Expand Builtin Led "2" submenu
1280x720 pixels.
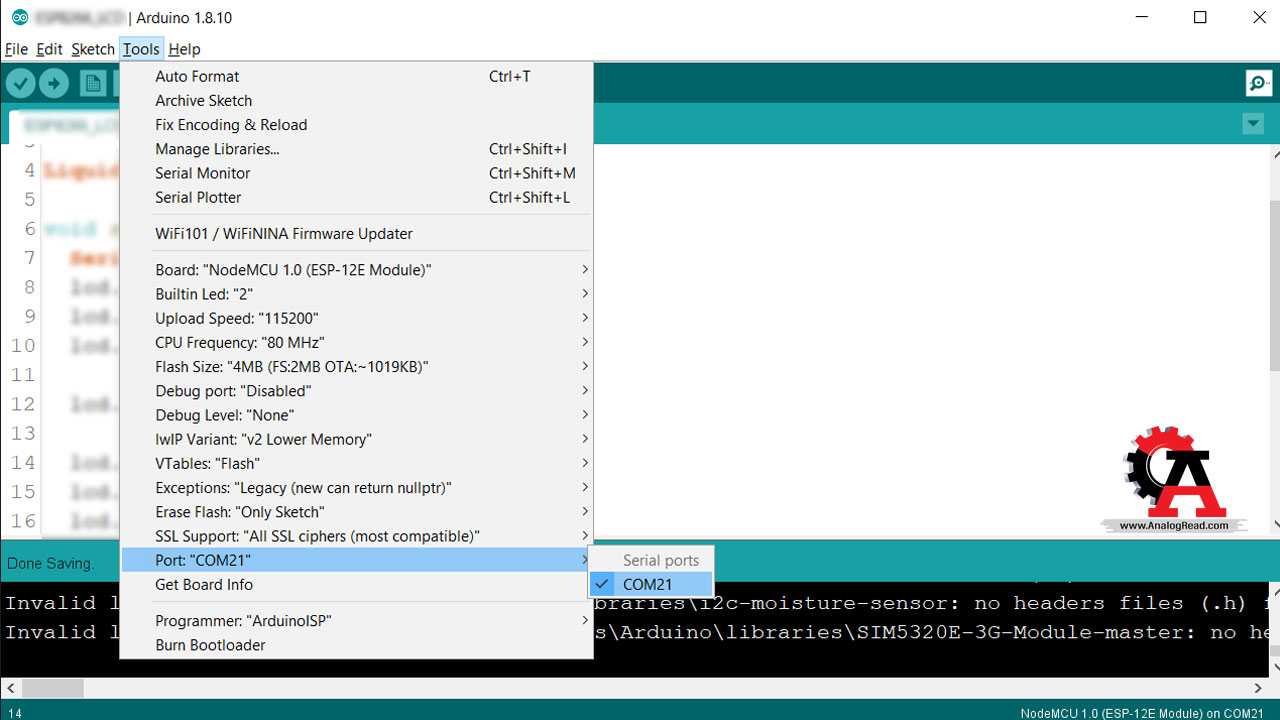coord(356,294)
